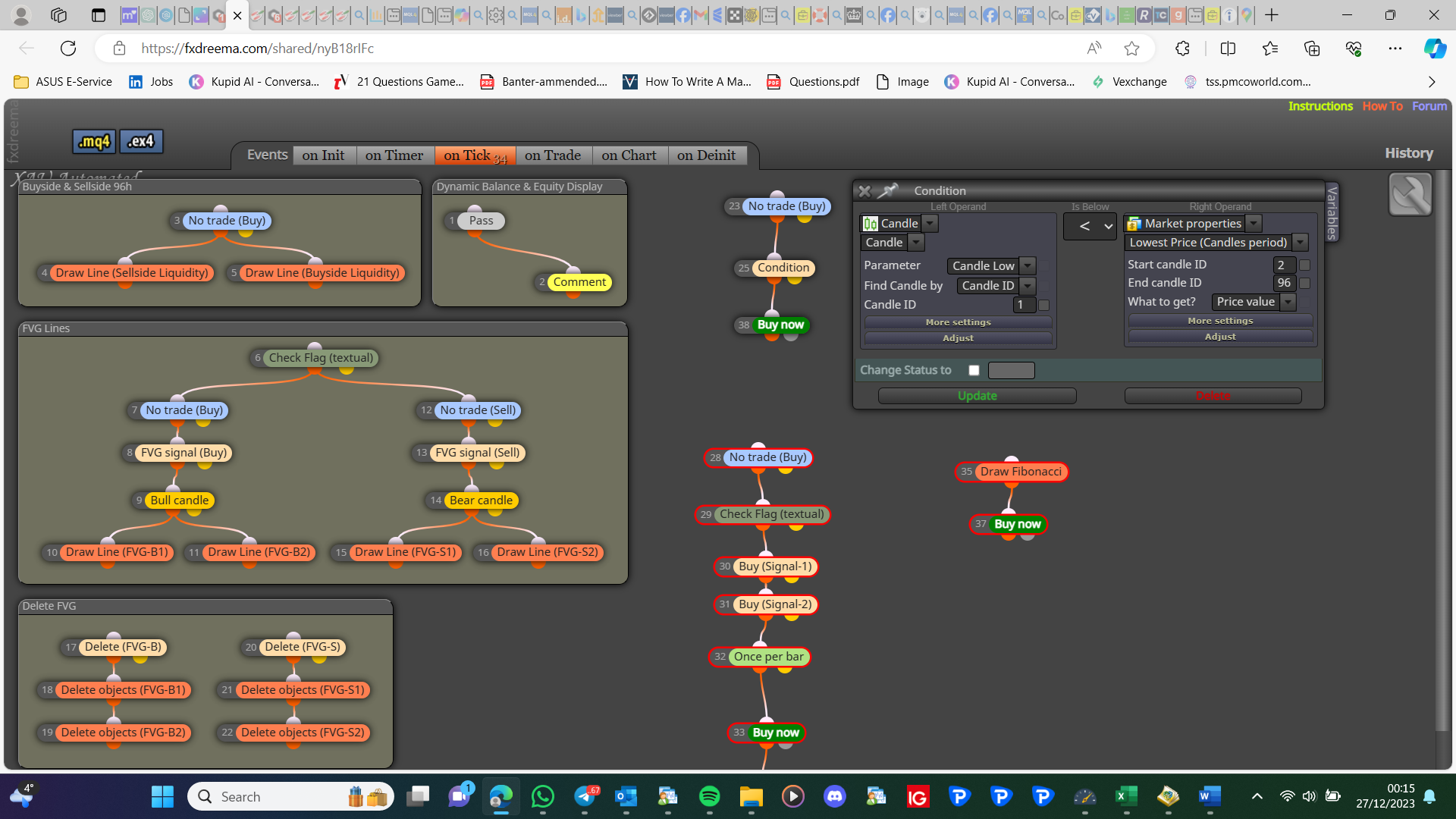Expand the Candle Low parameter dropdown

coord(1028,265)
